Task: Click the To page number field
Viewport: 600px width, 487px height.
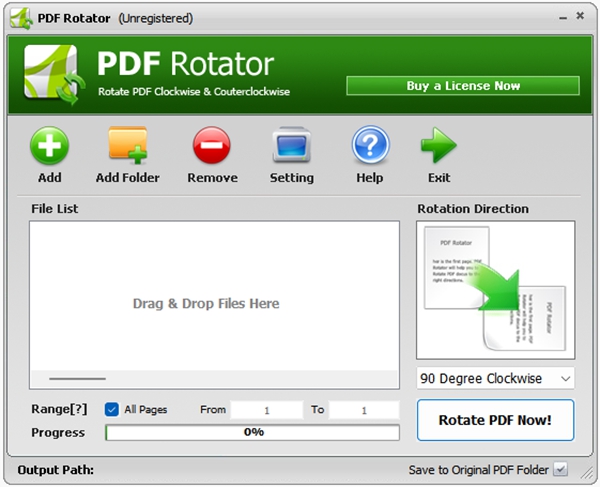Action: tap(364, 410)
